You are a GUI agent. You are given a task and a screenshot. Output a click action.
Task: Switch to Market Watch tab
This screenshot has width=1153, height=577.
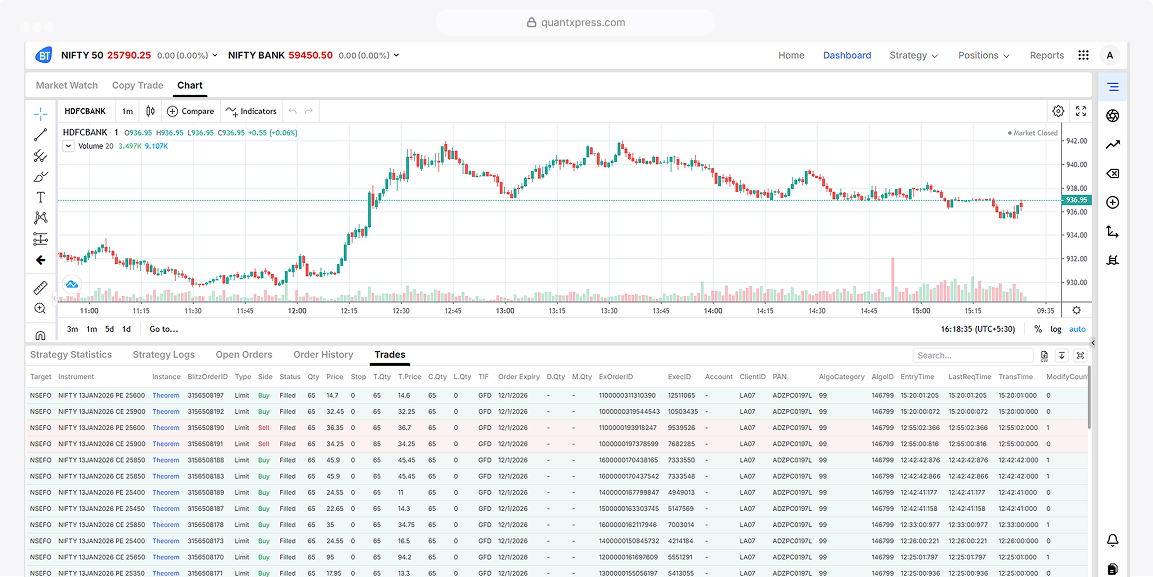(x=67, y=85)
